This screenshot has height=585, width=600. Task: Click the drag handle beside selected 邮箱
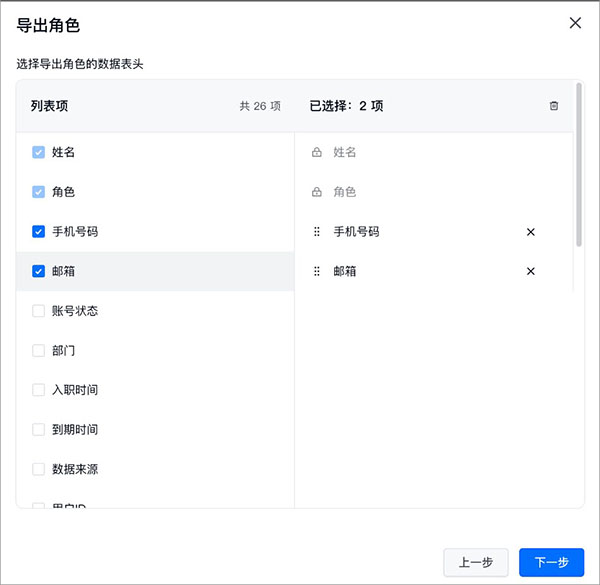point(317,271)
